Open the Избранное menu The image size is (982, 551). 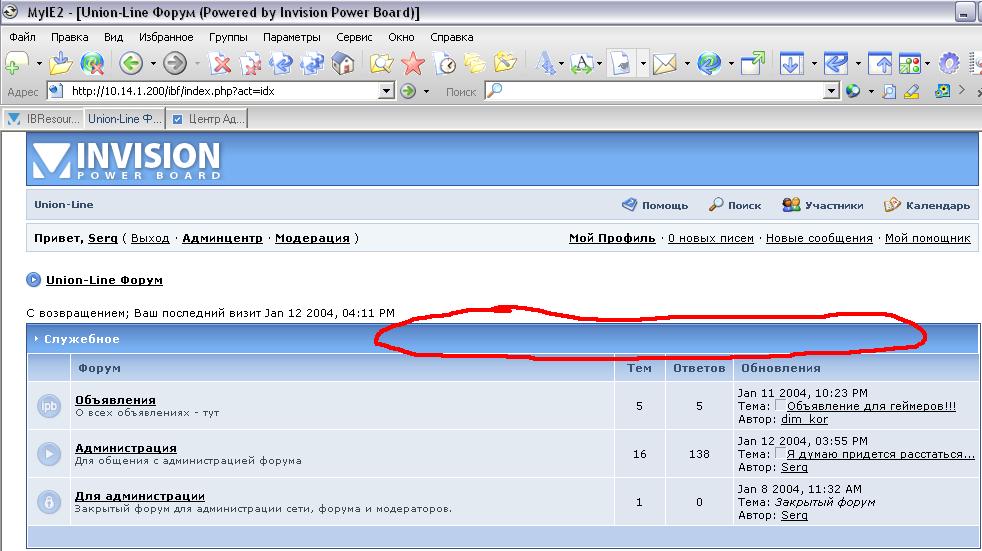pos(166,37)
